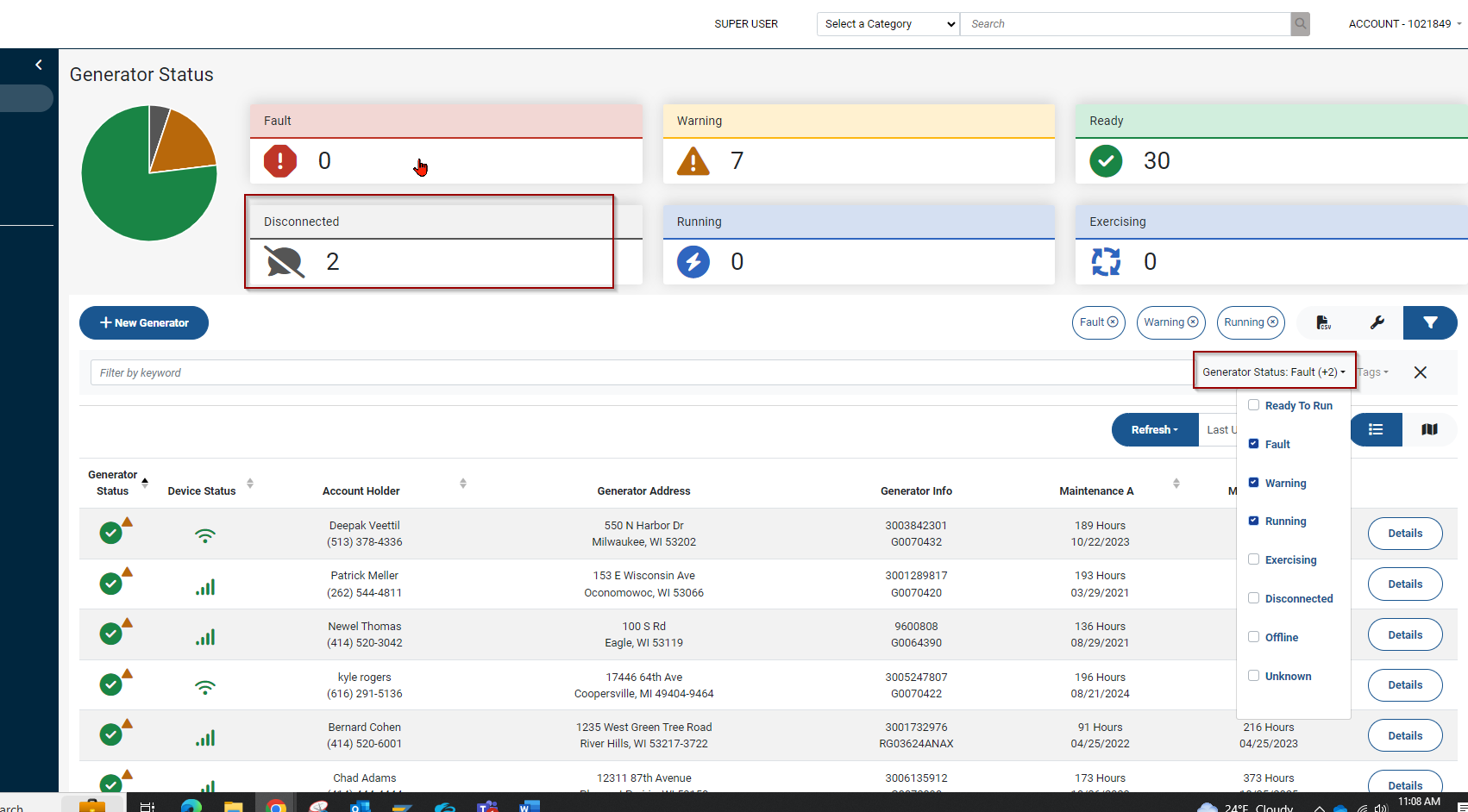
Task: Uncheck the Running status checkbox
Action: click(x=1254, y=521)
